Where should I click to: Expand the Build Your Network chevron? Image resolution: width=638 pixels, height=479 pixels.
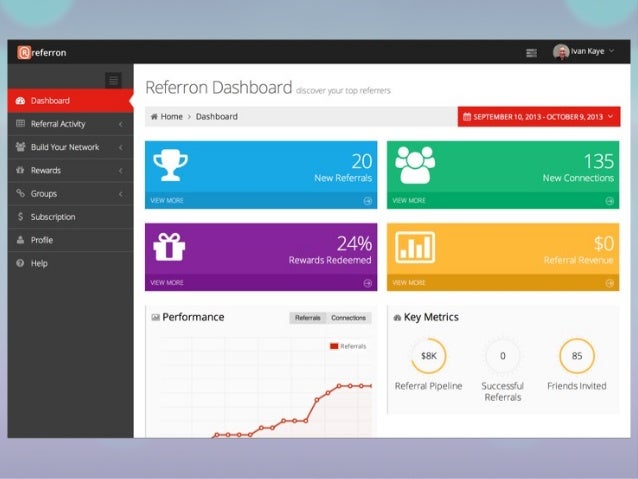pos(121,147)
